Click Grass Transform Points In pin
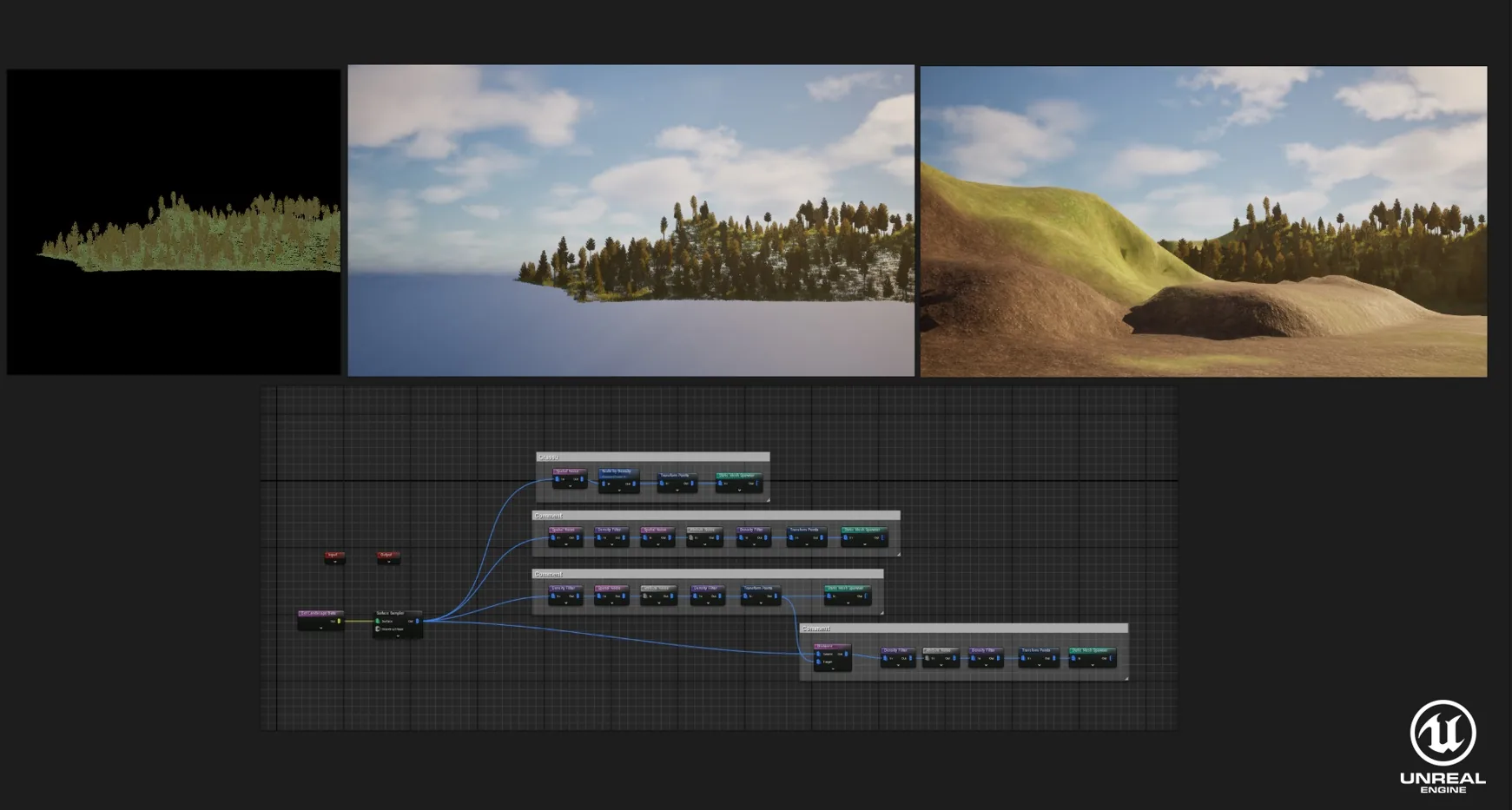The image size is (1512, 810). pyautogui.click(x=662, y=483)
